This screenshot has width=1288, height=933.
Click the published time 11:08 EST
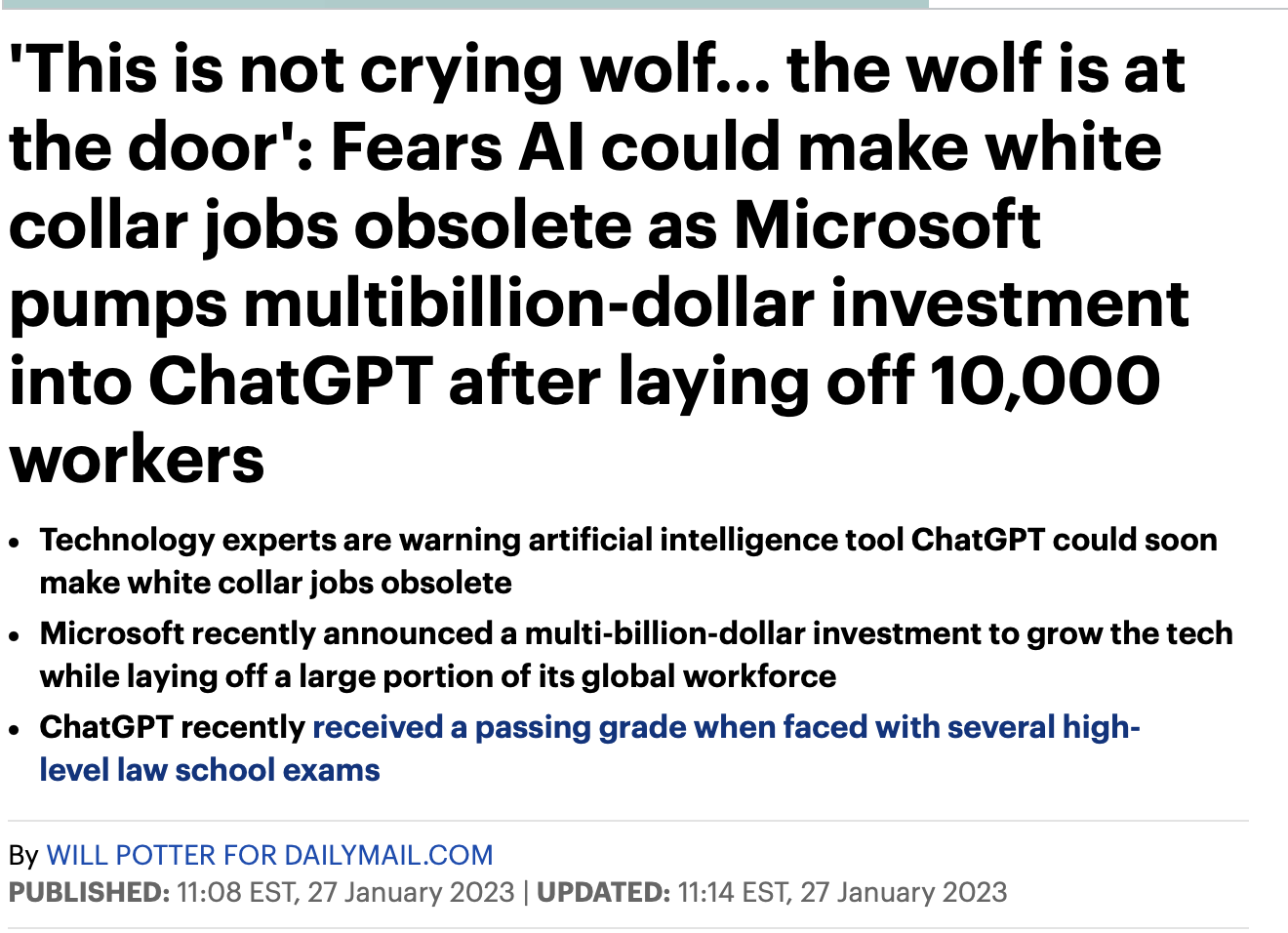(236, 893)
